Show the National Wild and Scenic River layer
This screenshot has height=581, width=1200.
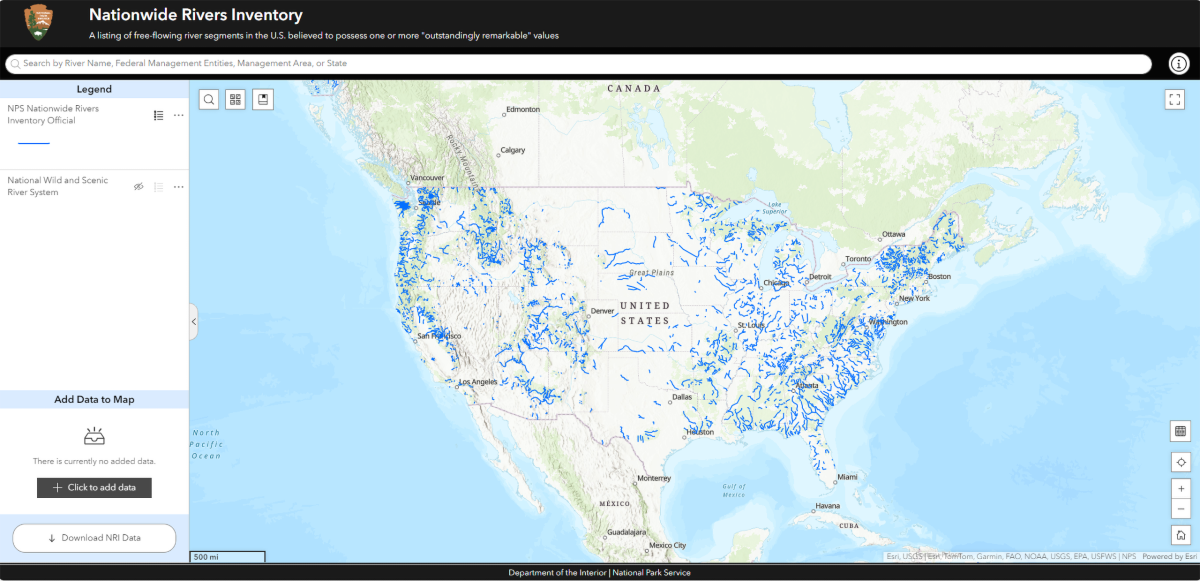[x=139, y=187]
